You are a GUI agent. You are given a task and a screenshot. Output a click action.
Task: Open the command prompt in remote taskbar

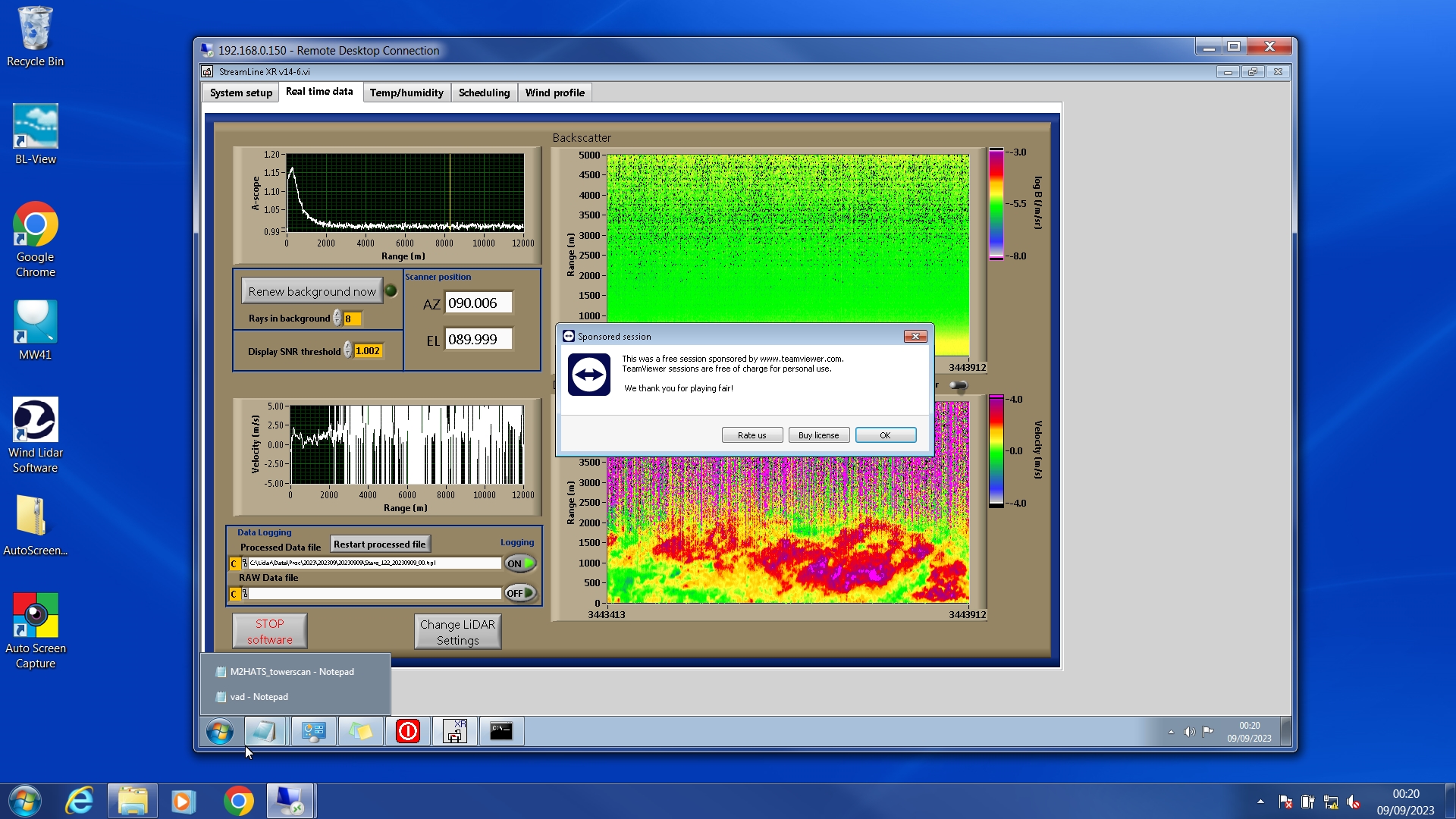tap(501, 732)
